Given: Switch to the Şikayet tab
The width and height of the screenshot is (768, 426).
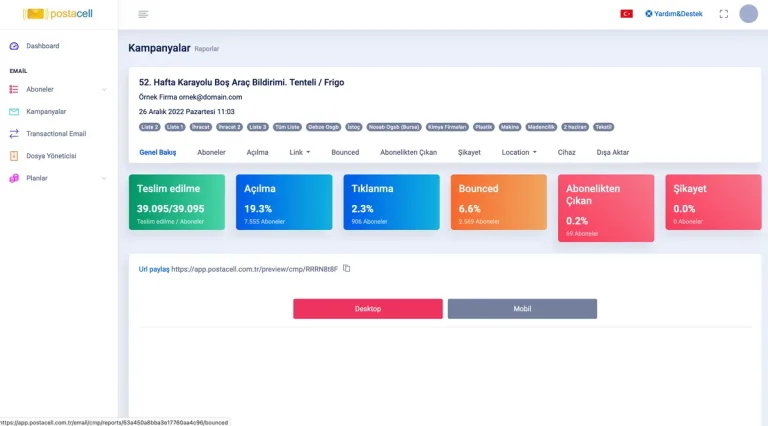Looking at the screenshot, I should (469, 152).
